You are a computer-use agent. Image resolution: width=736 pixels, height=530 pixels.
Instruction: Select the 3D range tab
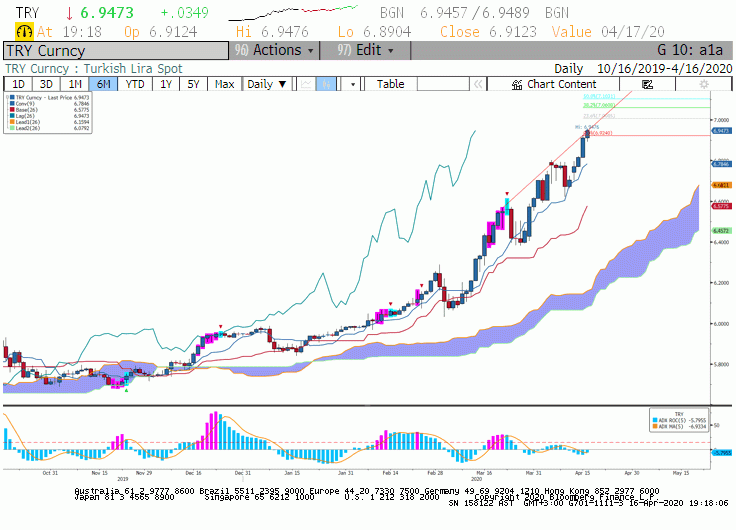(x=46, y=84)
